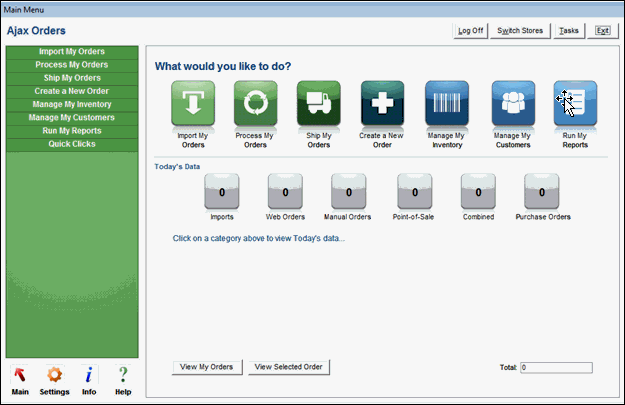The image size is (625, 405).
Task: Select Import My Orders in sidebar
Action: click(72, 52)
